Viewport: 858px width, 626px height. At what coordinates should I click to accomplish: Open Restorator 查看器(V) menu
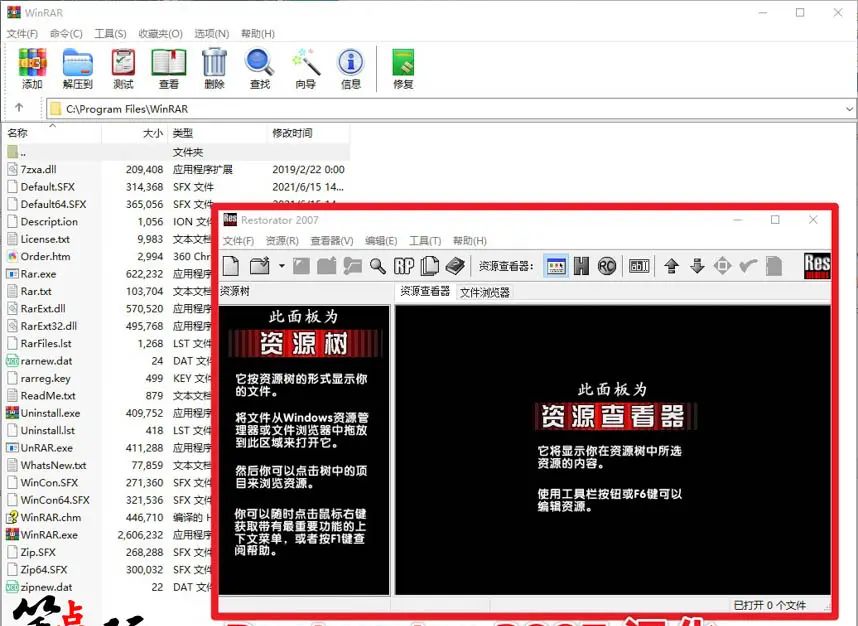(x=332, y=241)
